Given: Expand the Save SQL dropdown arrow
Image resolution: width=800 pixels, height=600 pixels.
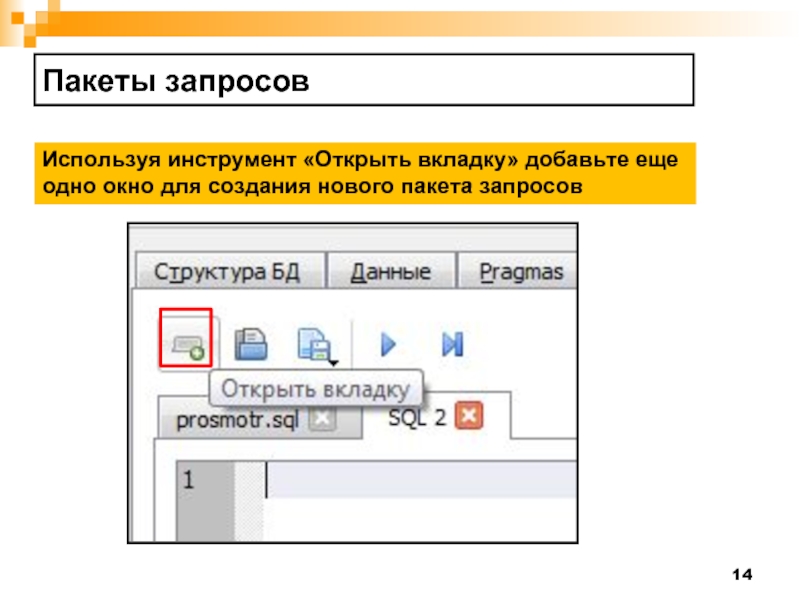Looking at the screenshot, I should 334,363.
